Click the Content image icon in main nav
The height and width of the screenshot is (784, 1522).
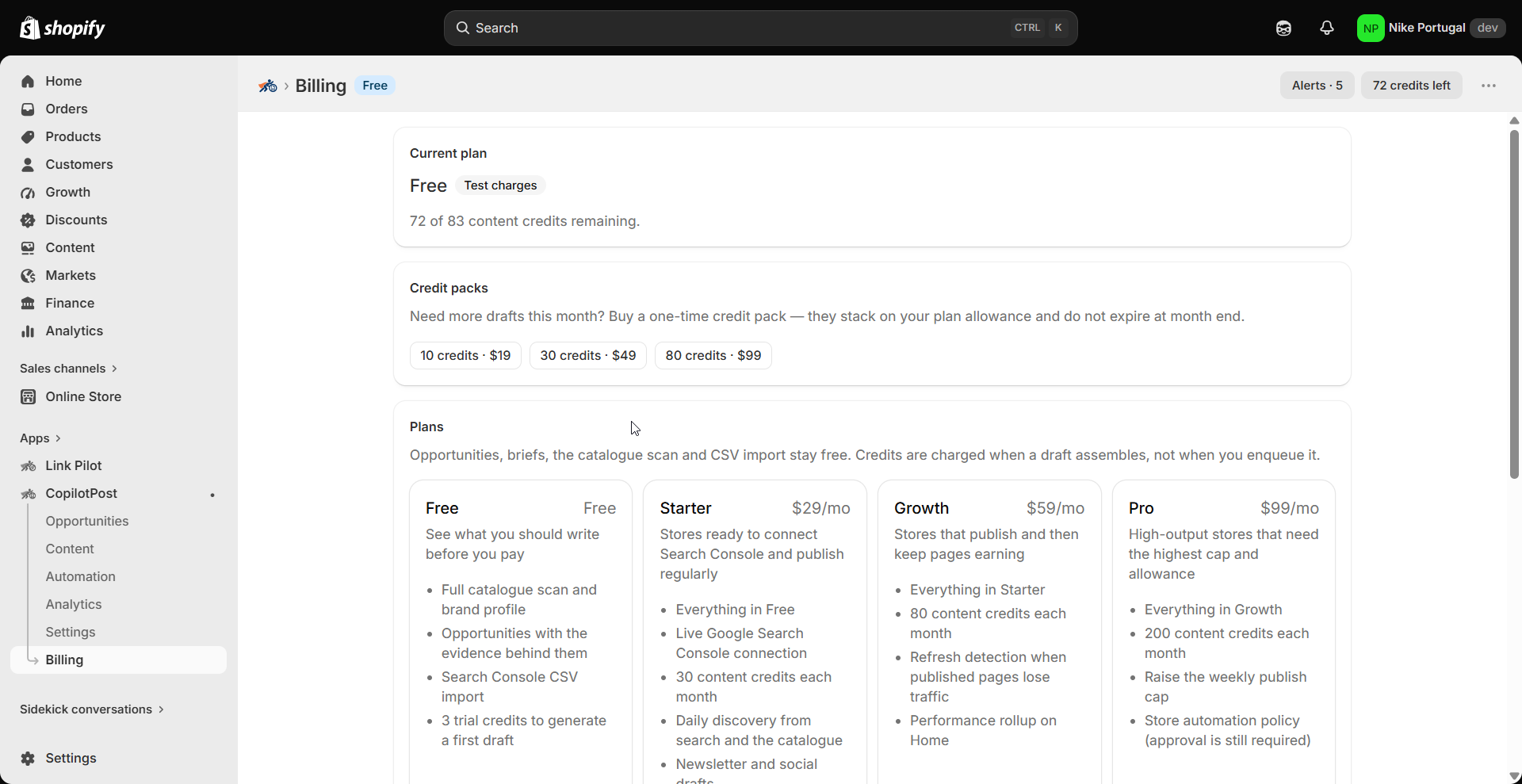coord(28,248)
